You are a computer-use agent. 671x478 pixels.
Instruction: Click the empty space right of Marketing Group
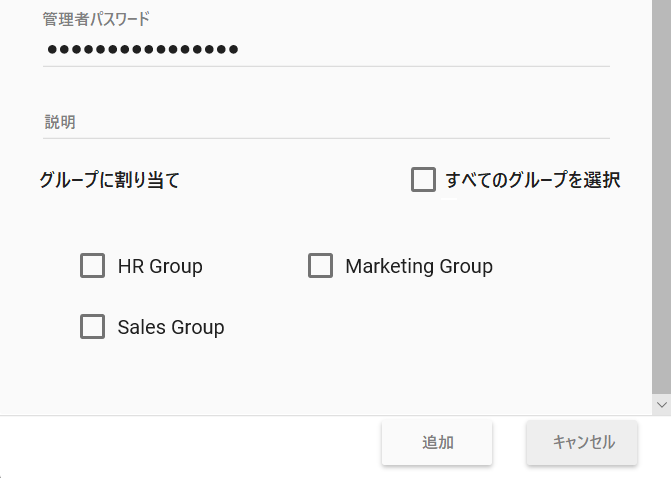click(570, 267)
